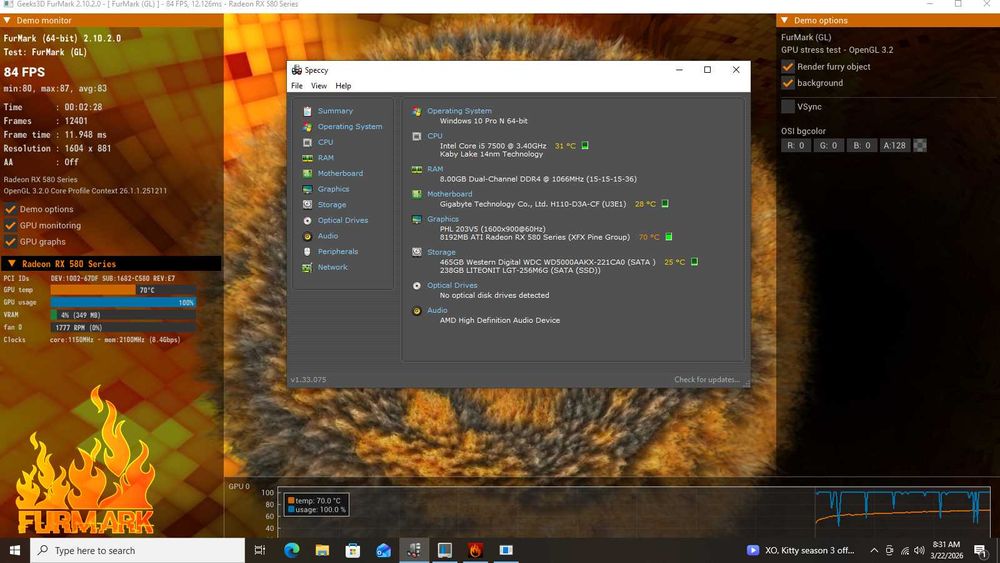1000x563 pixels.
Task: Select RAM in Speccy sidebar
Action: pos(325,157)
